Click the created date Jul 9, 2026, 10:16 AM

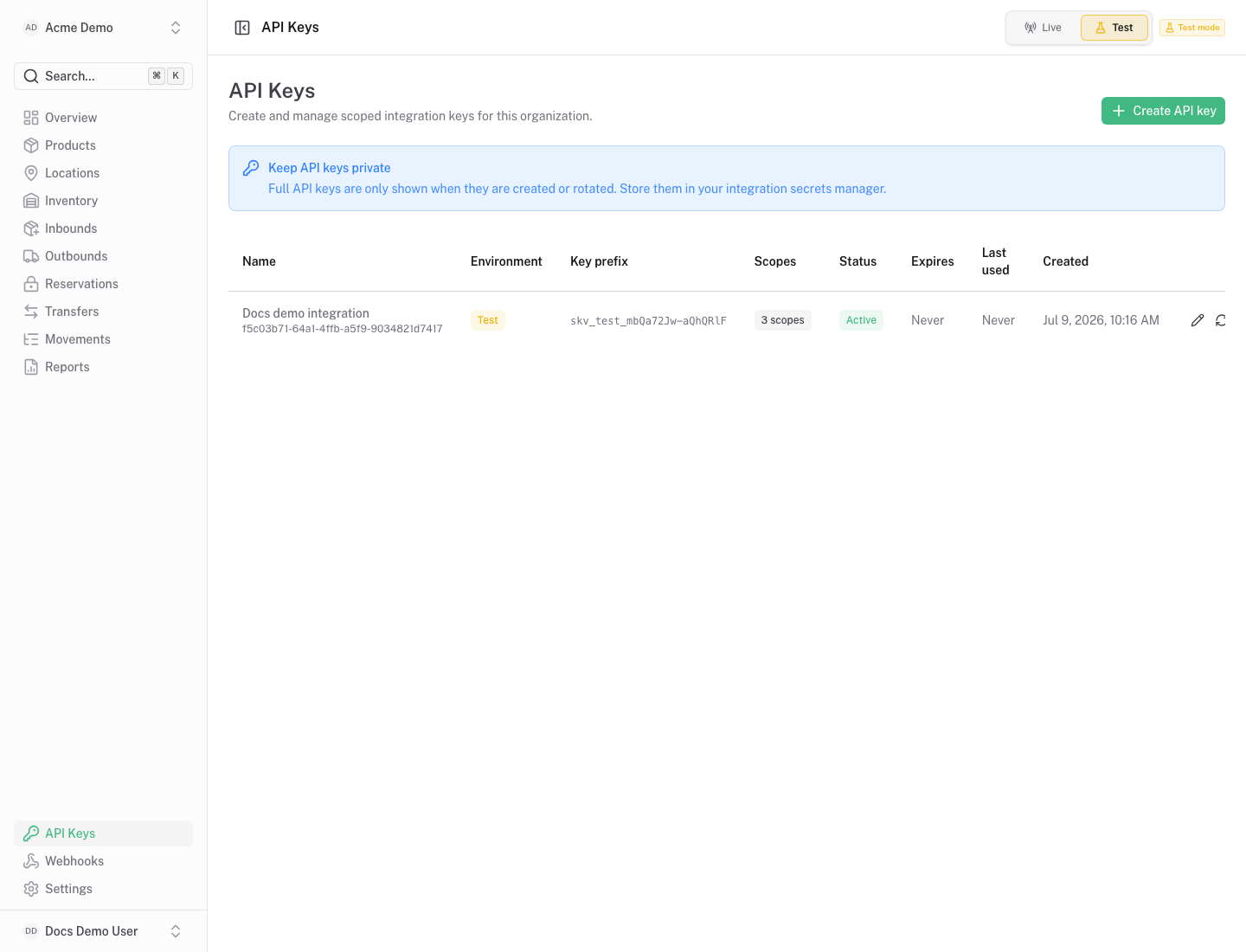pos(1101,320)
